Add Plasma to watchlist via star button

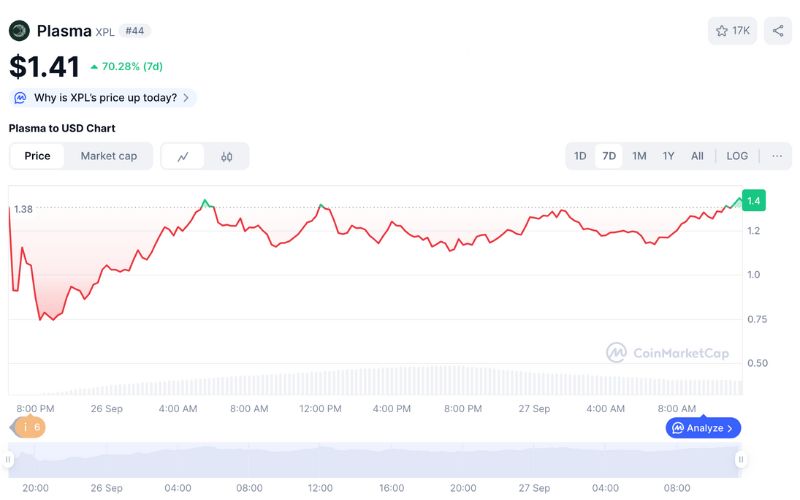732,31
